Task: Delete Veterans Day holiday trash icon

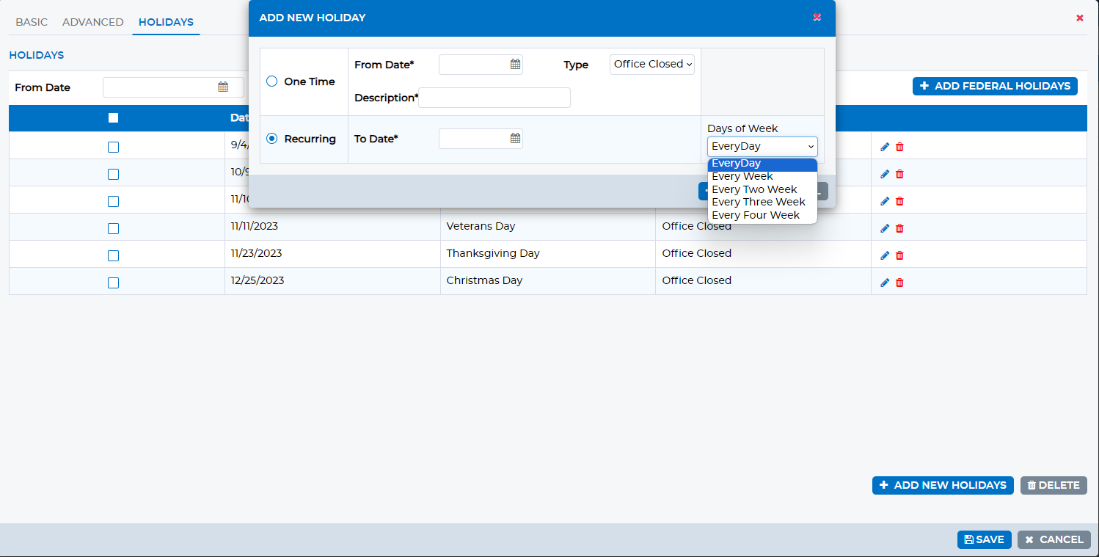Action: pos(900,228)
